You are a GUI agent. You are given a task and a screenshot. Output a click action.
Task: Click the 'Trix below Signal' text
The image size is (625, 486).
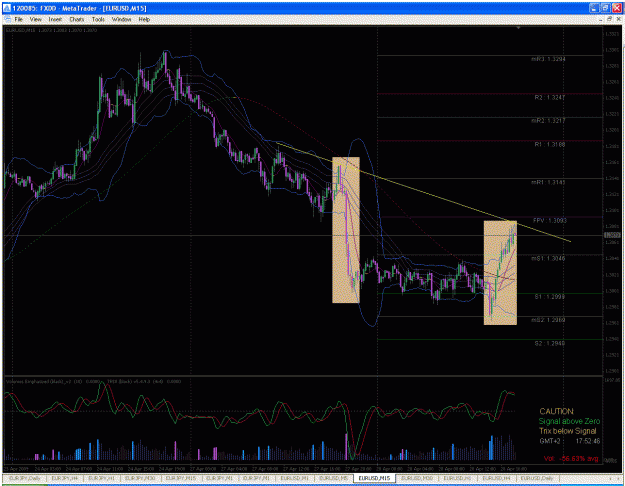click(568, 431)
